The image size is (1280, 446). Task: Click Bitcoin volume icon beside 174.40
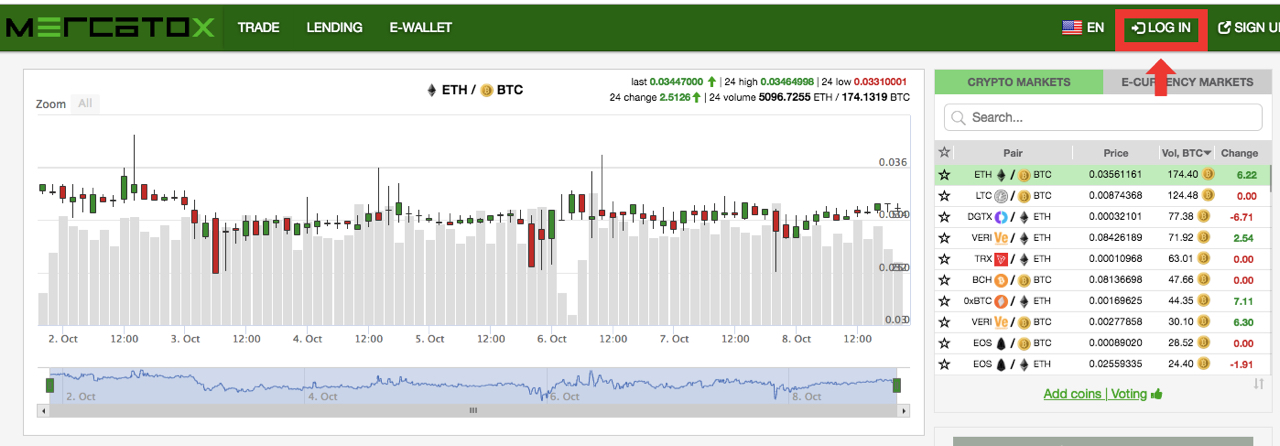click(x=1208, y=174)
